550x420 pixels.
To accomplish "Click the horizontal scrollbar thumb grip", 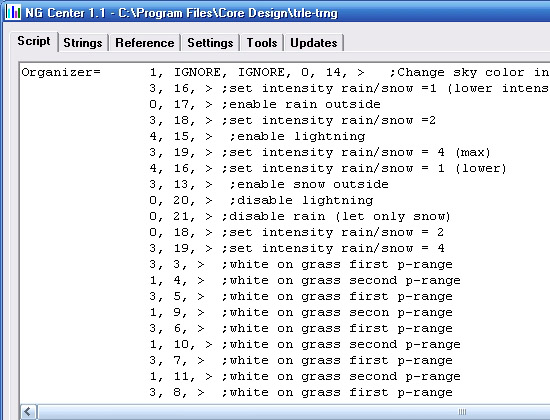I will coord(462,412).
